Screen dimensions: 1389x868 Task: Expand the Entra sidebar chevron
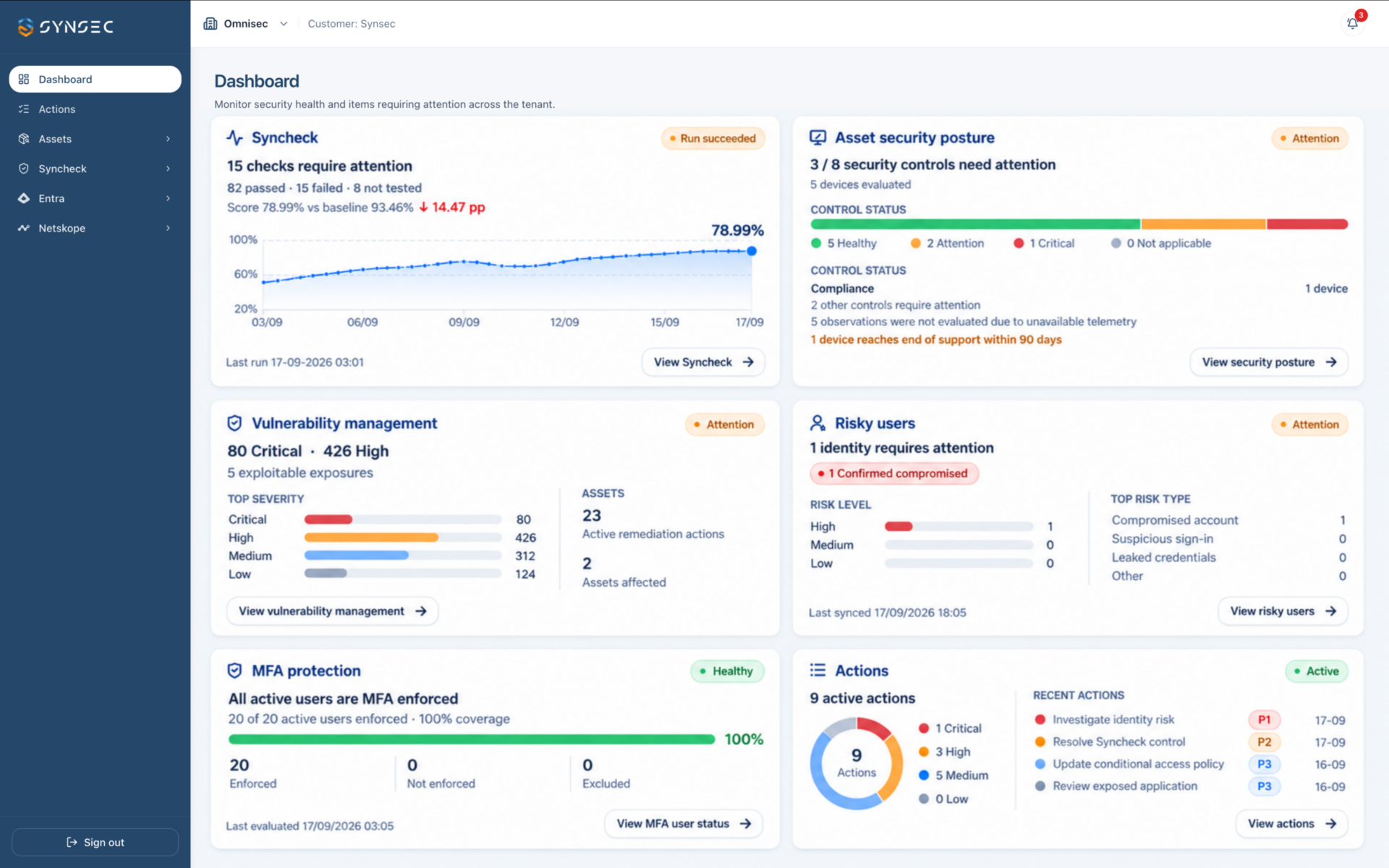168,198
